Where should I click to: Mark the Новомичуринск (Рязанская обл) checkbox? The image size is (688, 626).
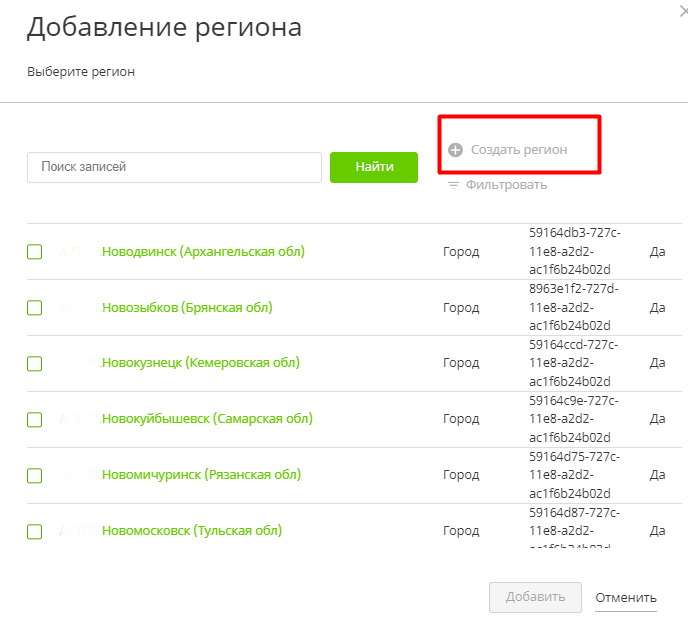click(x=35, y=476)
